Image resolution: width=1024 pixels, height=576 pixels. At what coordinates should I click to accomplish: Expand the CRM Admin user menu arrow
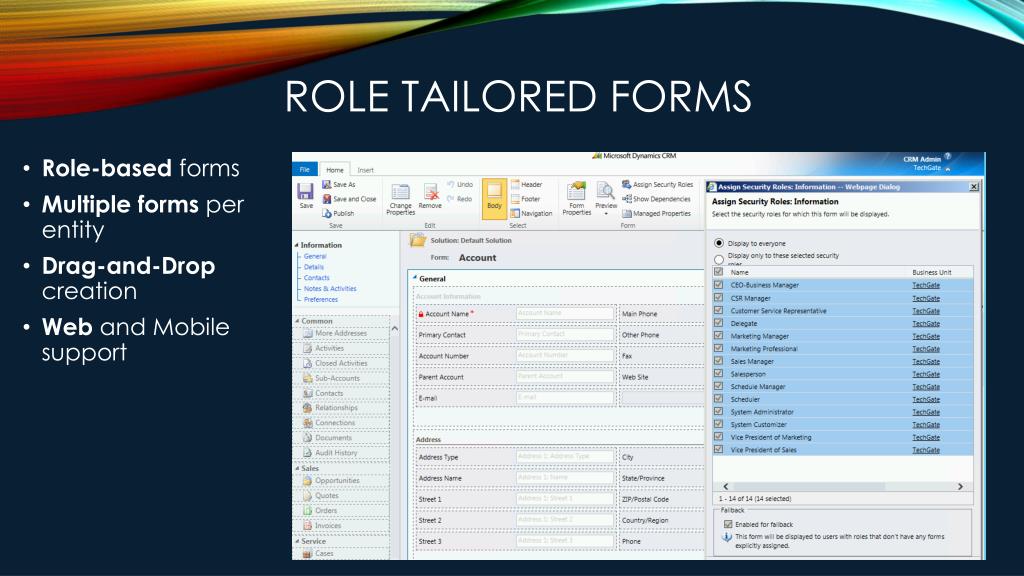coord(947,168)
